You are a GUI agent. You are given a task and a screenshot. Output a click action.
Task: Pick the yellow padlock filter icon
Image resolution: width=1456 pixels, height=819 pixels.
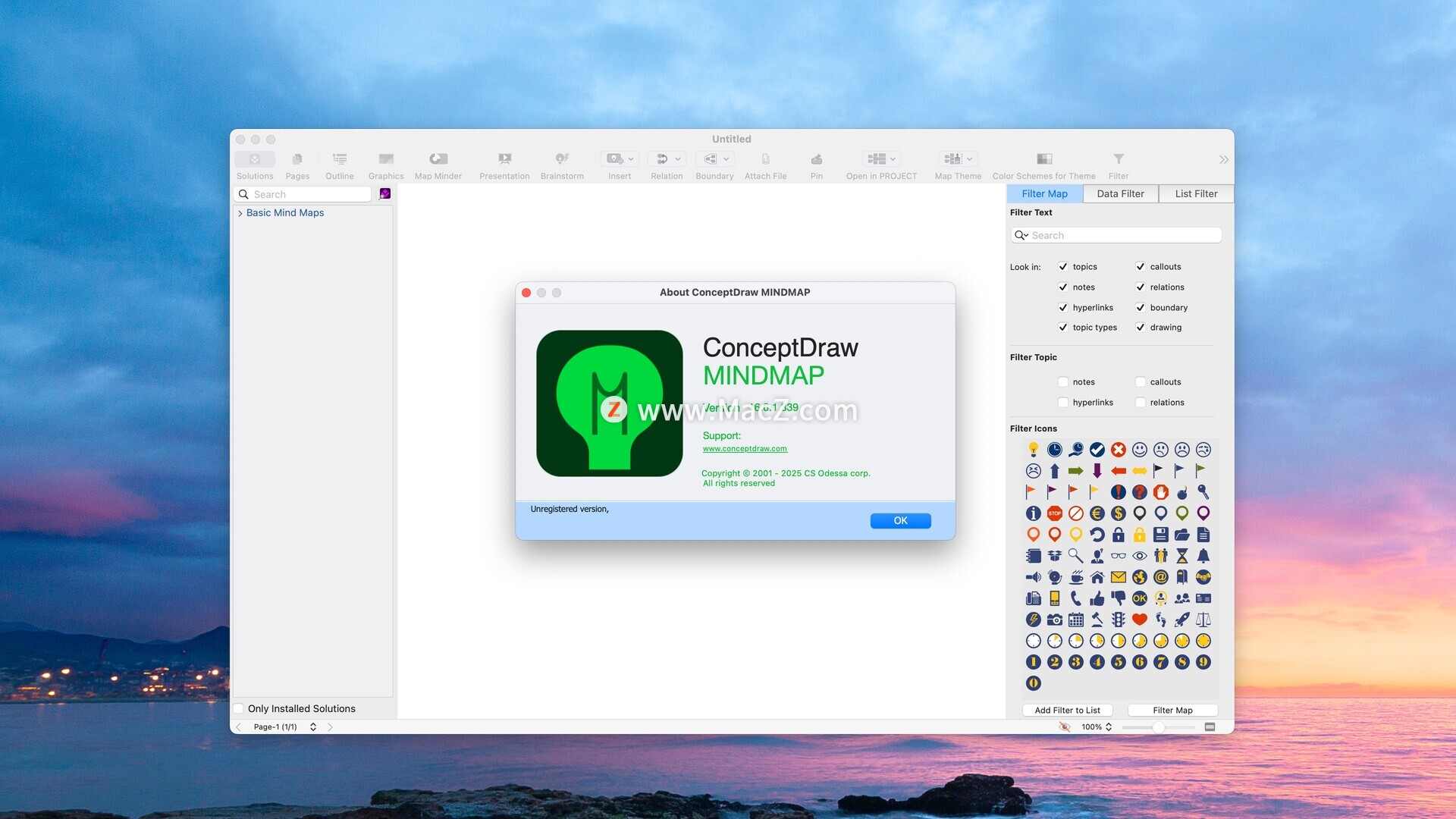coord(1139,535)
